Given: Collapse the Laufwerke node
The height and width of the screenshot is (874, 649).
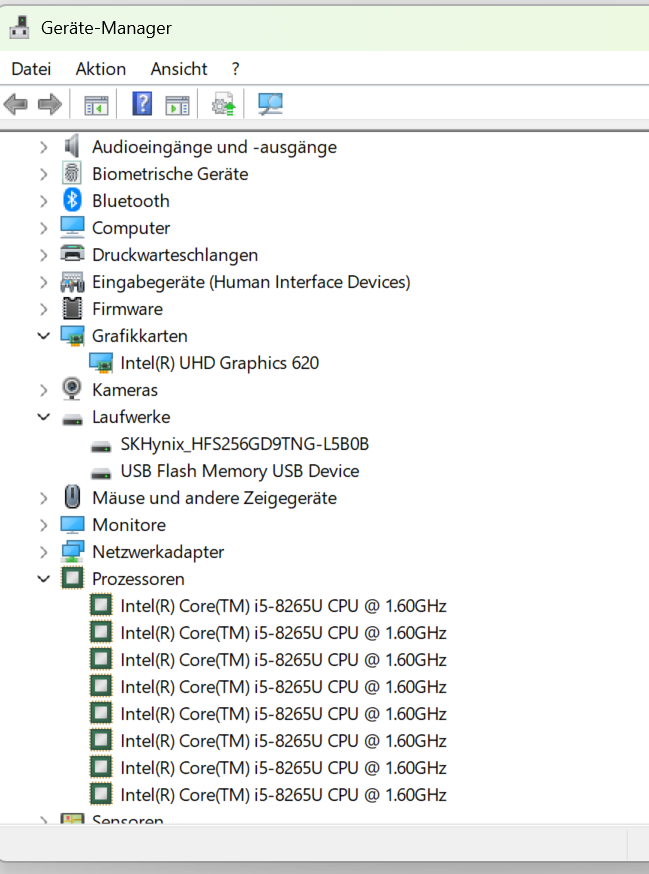Looking at the screenshot, I should pos(43,417).
